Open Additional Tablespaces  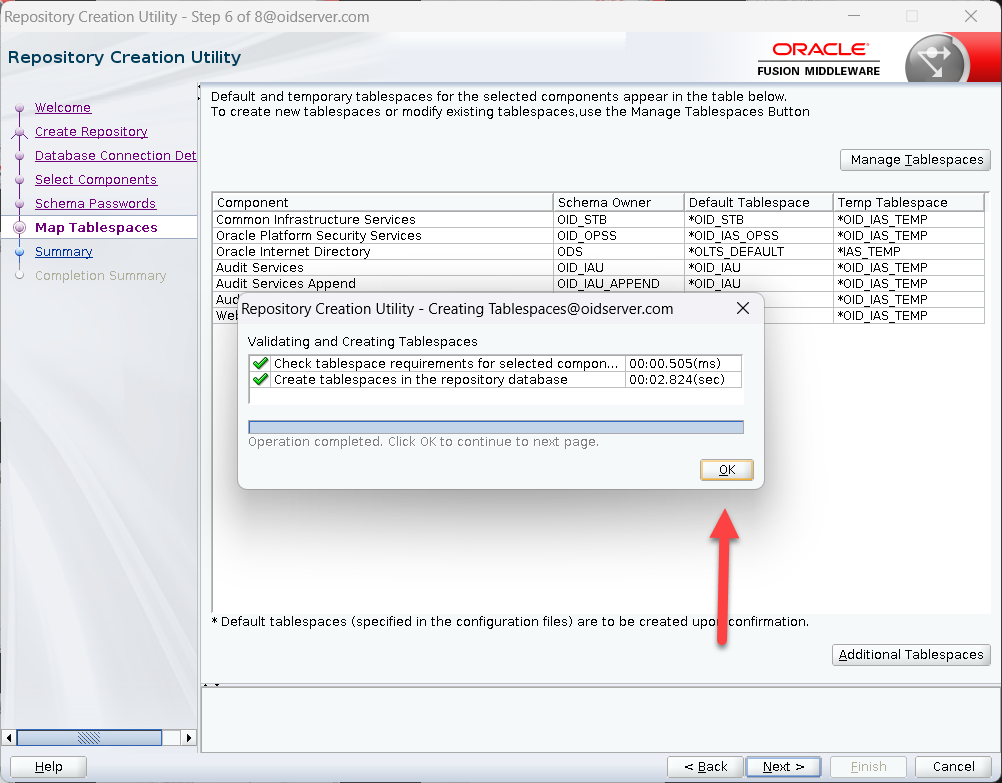[x=911, y=655]
